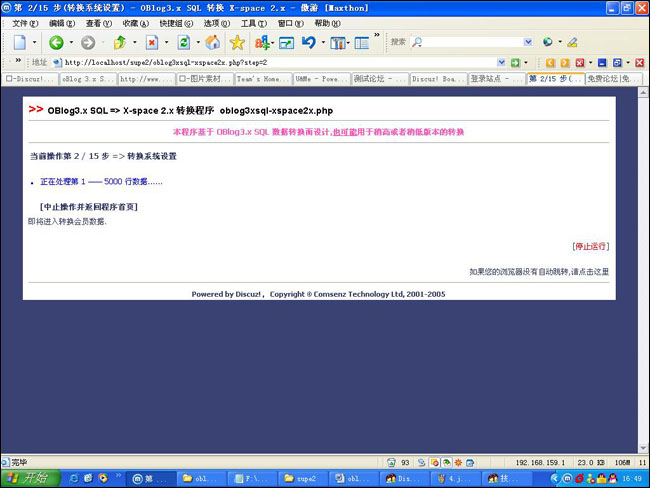
Task: Go to the Home page icon
Action: point(213,42)
